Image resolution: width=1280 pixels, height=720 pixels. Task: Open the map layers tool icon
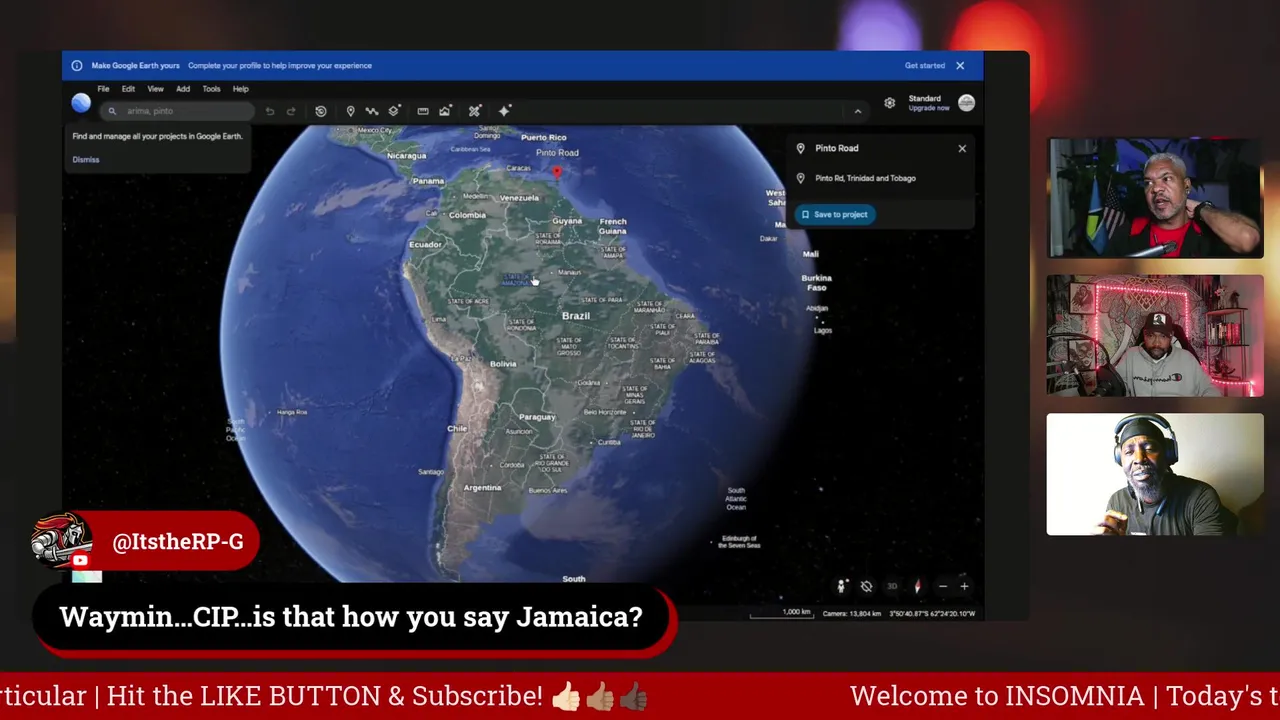click(394, 111)
